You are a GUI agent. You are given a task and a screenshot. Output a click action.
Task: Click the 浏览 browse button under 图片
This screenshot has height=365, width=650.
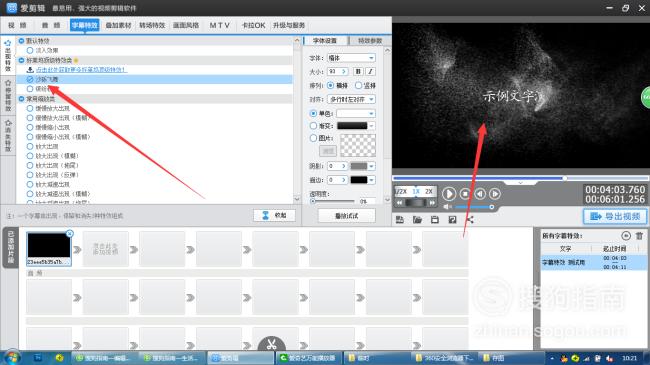pyautogui.click(x=327, y=151)
